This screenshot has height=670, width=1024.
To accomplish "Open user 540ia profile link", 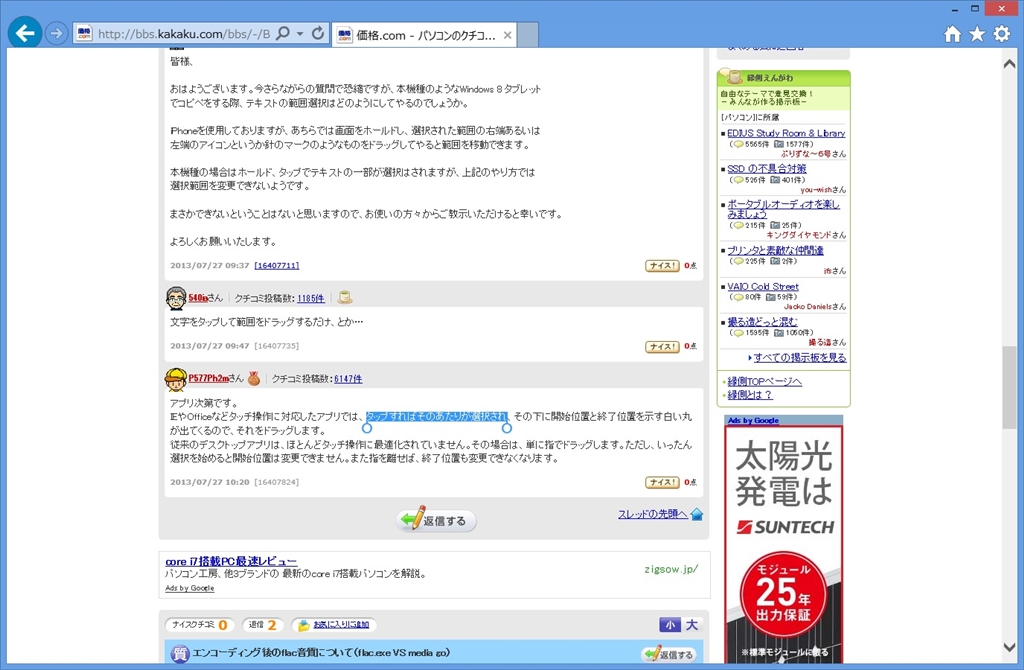I will [x=198, y=298].
